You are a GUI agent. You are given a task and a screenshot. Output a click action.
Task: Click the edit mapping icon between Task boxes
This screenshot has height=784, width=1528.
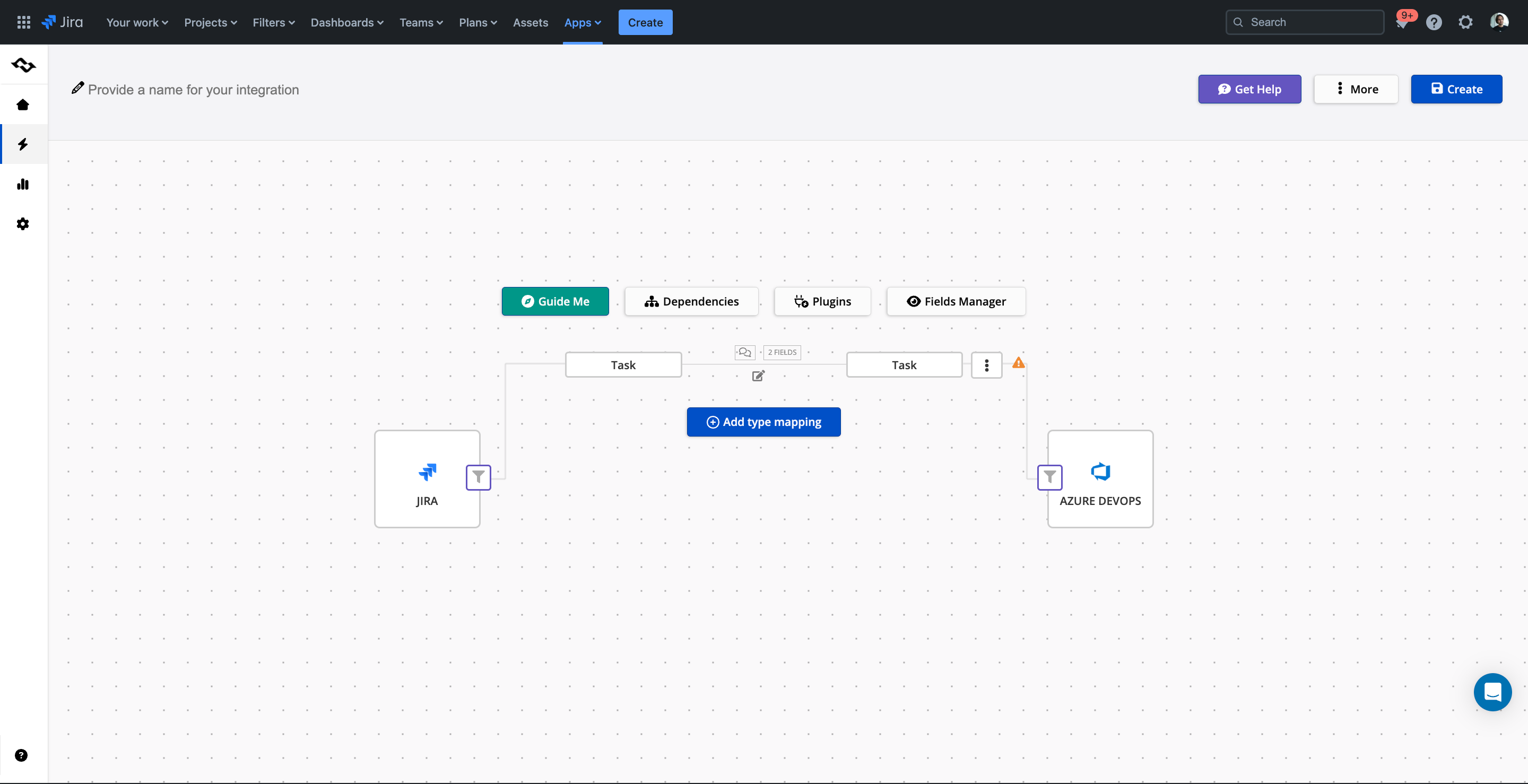pos(758,376)
